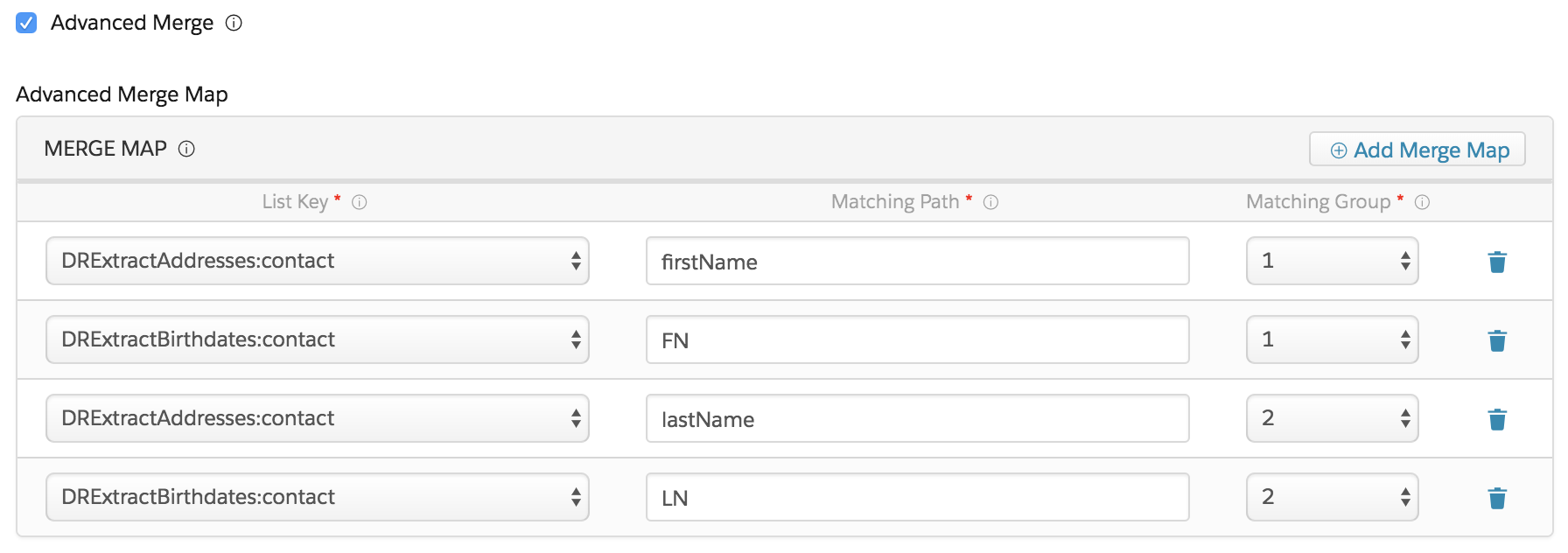
Task: Open List Key dropdown in first row
Action: [x=317, y=261]
